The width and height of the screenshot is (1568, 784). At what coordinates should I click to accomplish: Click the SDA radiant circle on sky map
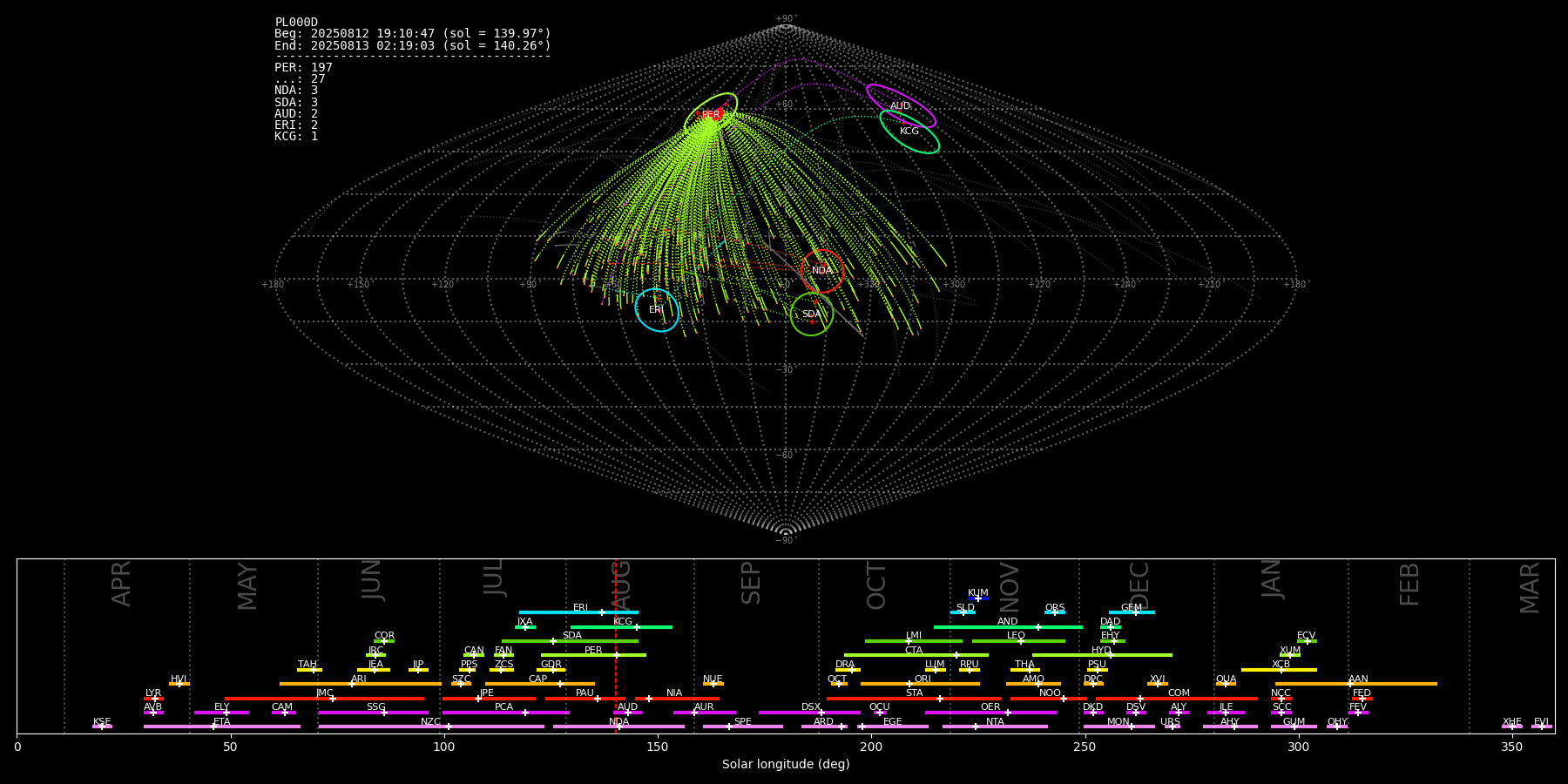tap(812, 314)
